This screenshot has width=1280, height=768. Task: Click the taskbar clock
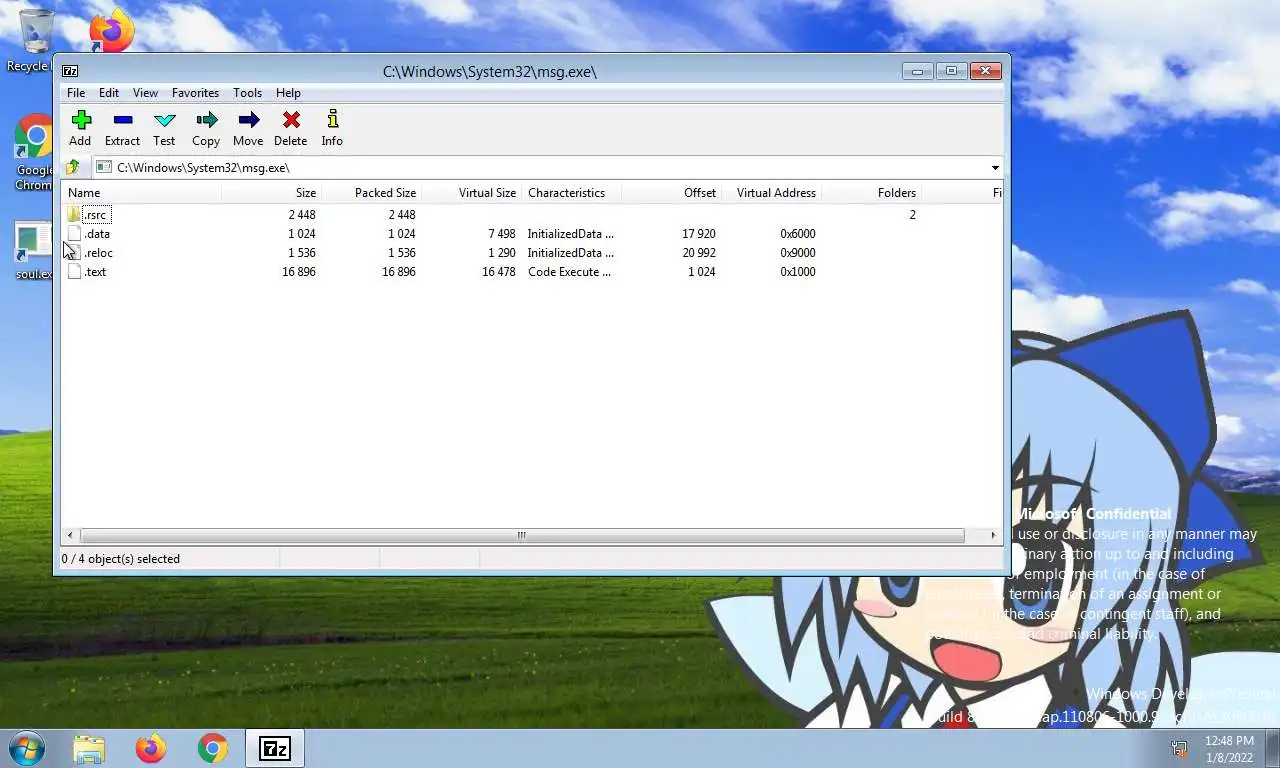[x=1229, y=749]
